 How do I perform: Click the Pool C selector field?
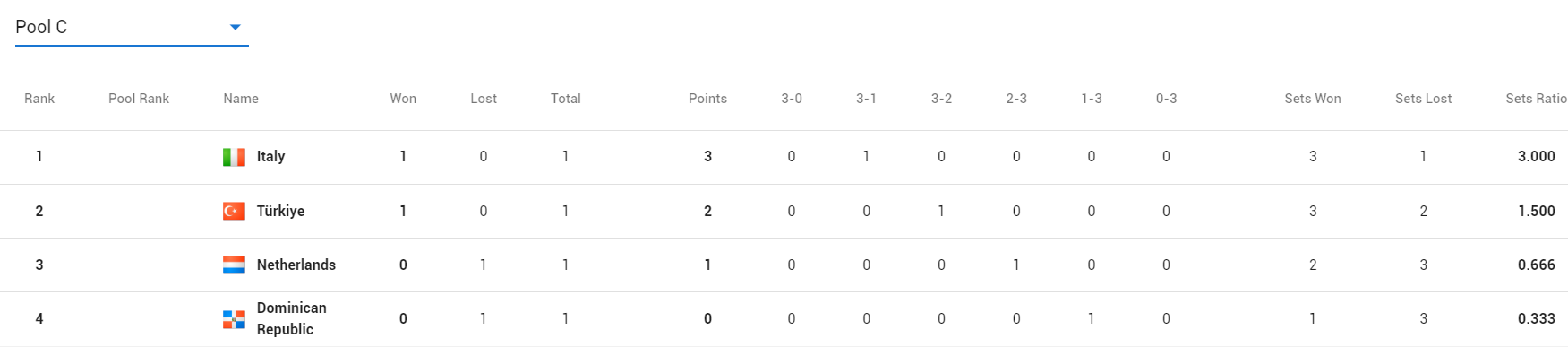pyautogui.click(x=132, y=27)
